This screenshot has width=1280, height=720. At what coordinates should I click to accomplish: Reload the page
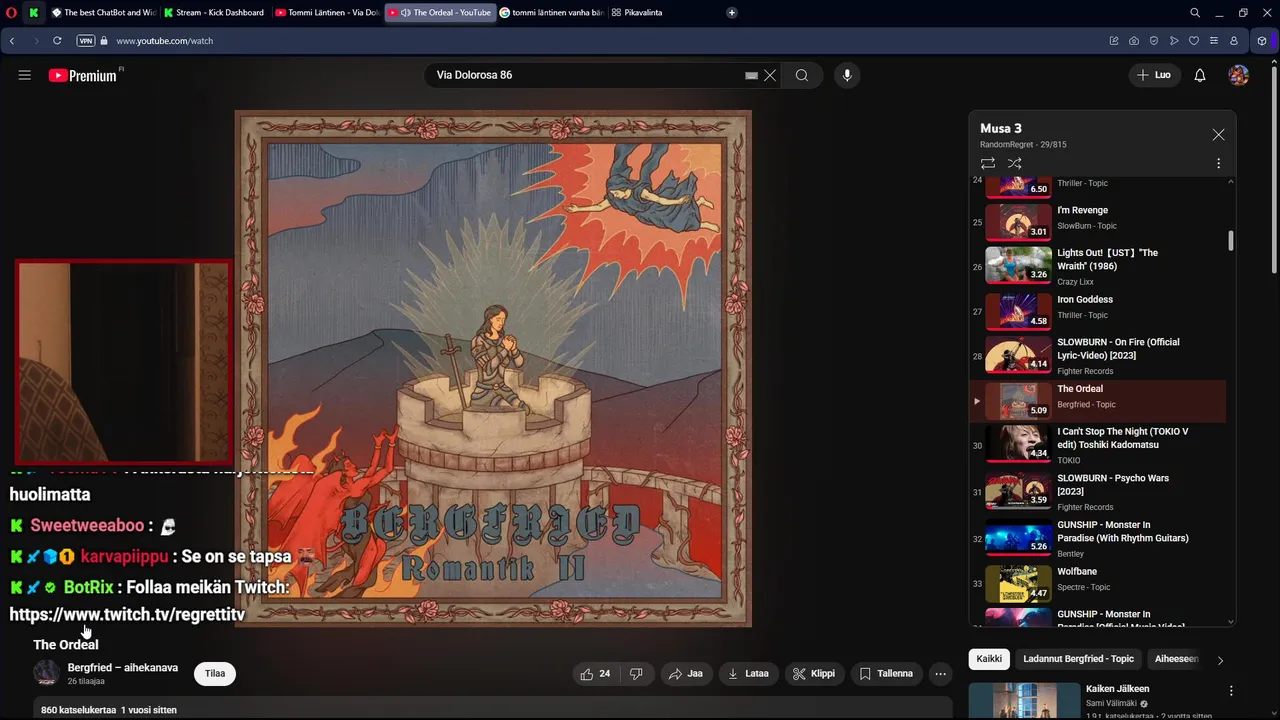coord(57,41)
